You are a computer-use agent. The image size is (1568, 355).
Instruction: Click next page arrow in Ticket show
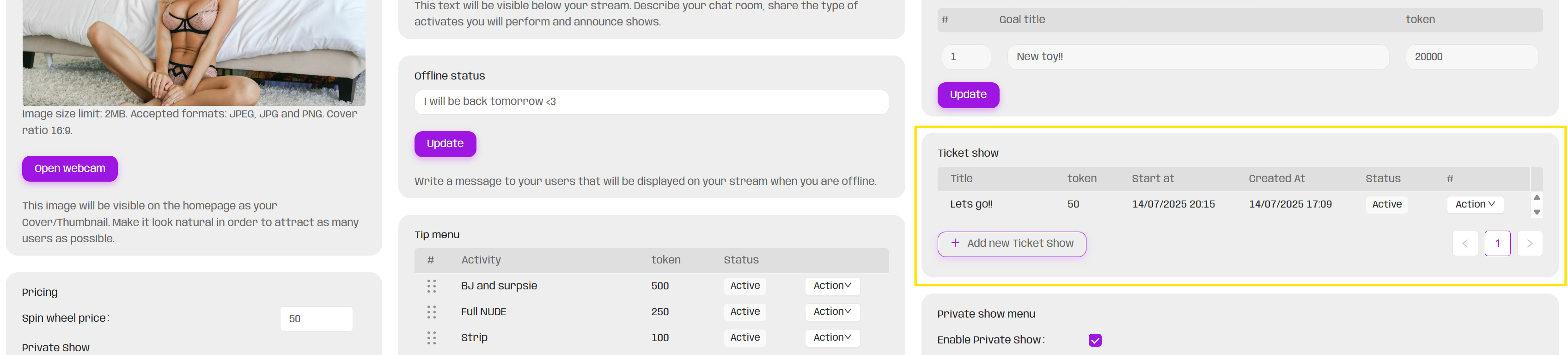1529,244
